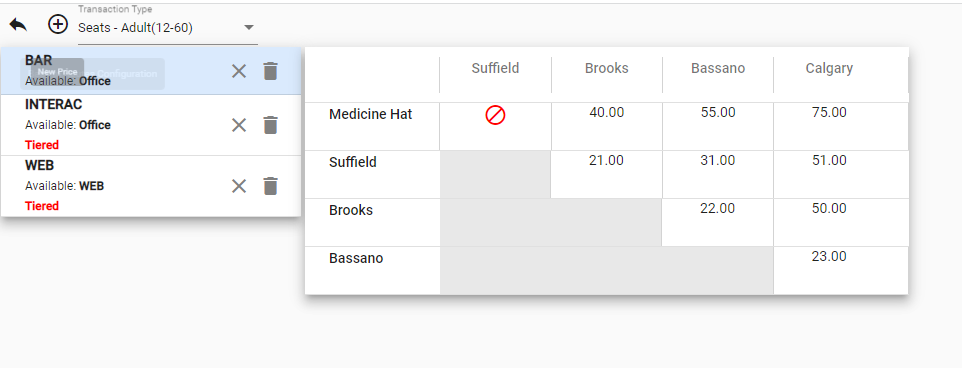The width and height of the screenshot is (962, 368).
Task: Click the back arrow icon
Action: (18, 25)
